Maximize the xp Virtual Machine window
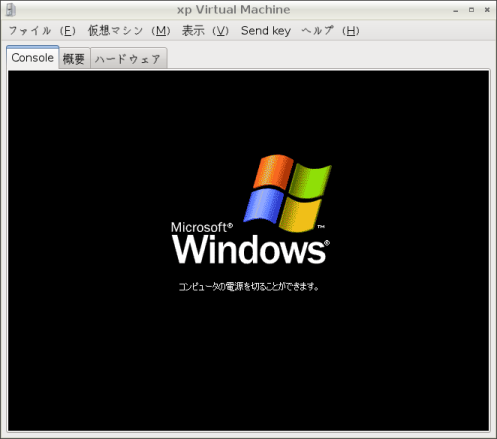This screenshot has width=497, height=439. click(471, 10)
